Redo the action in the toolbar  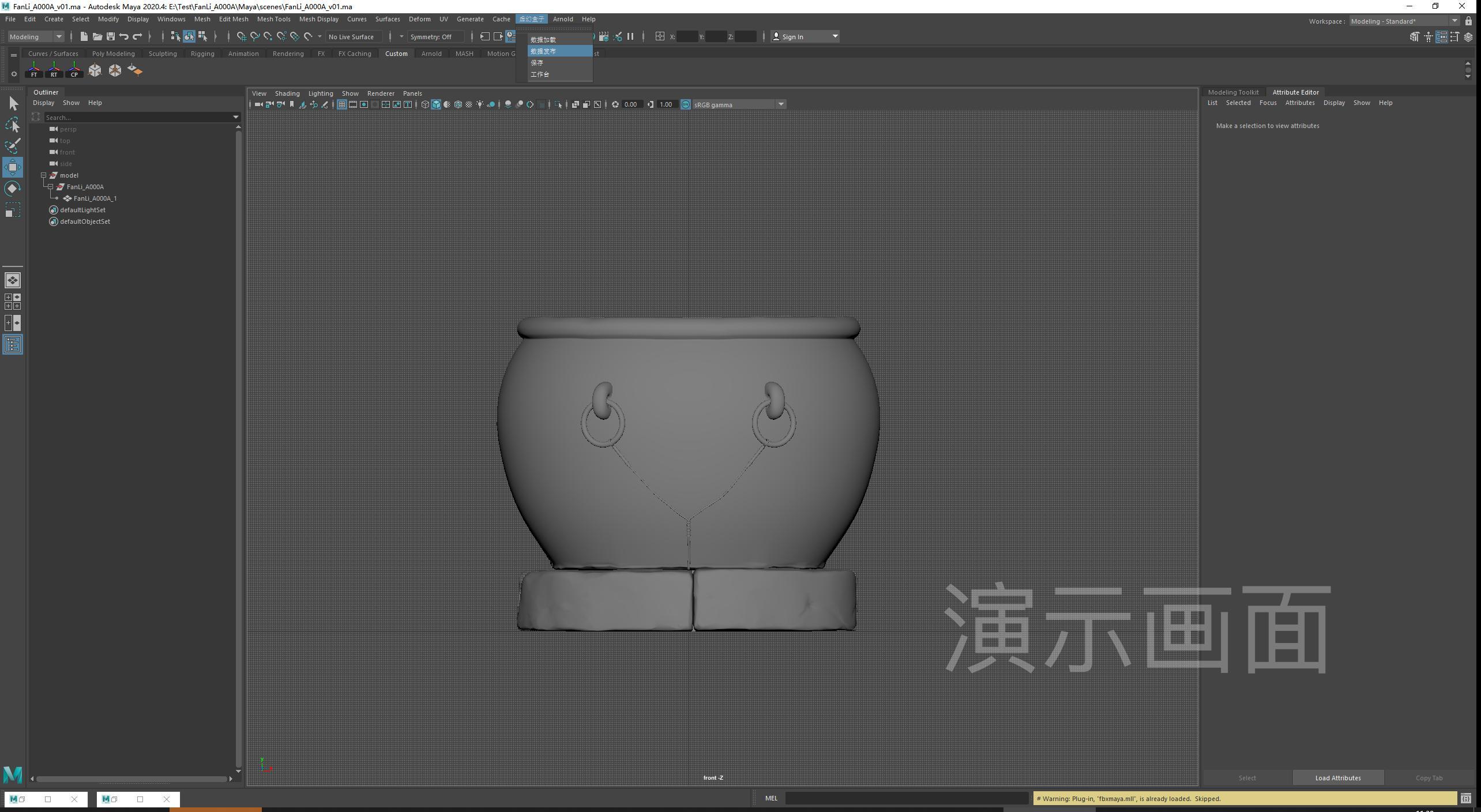click(x=137, y=36)
